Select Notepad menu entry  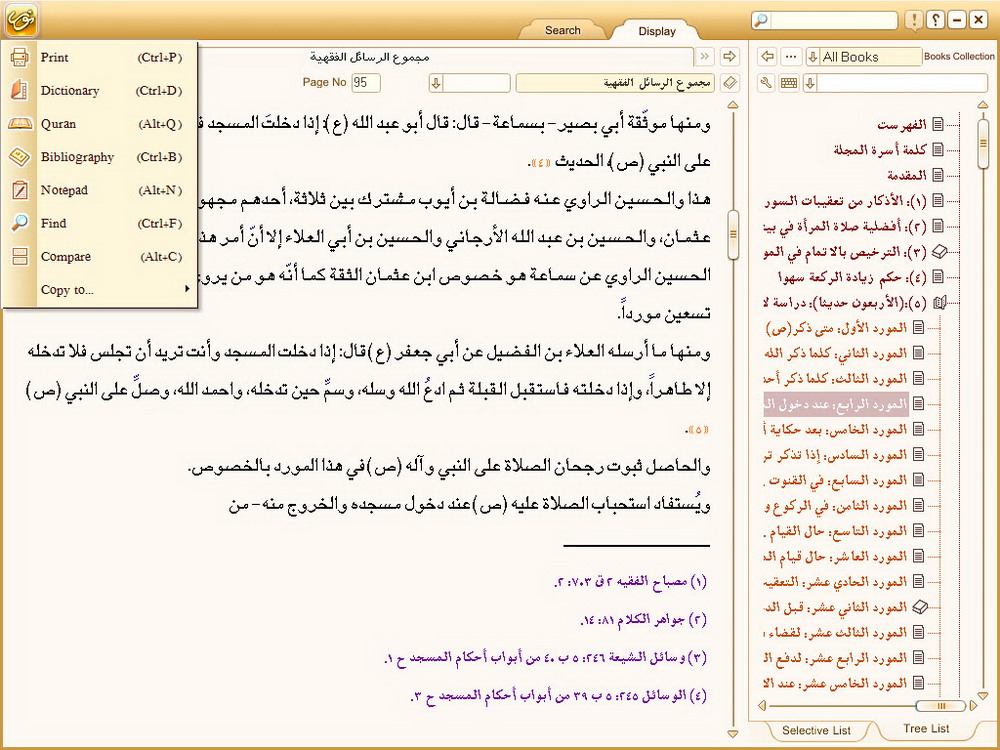(99, 190)
